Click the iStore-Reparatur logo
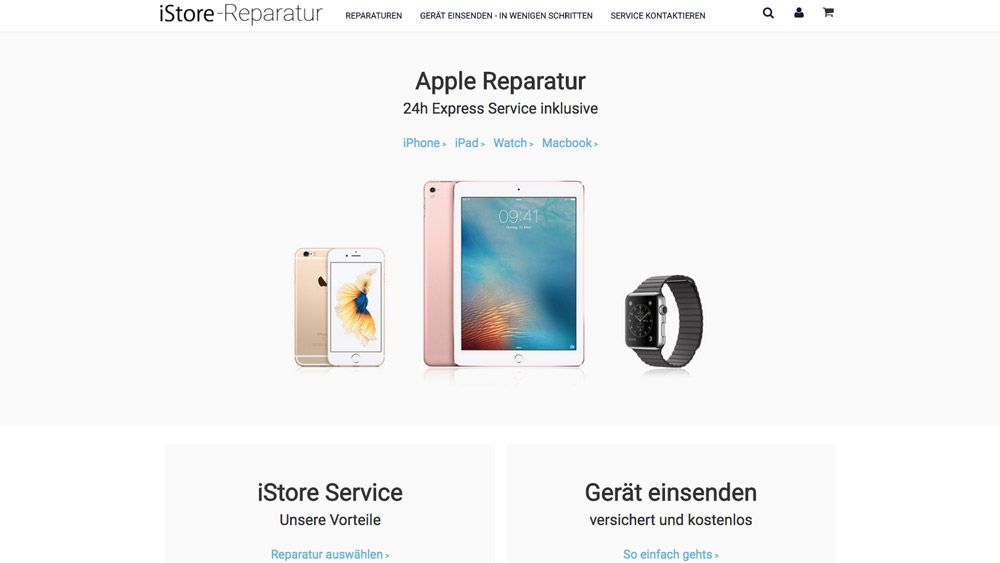Screen dimensions: 1000x563 coord(240,13)
